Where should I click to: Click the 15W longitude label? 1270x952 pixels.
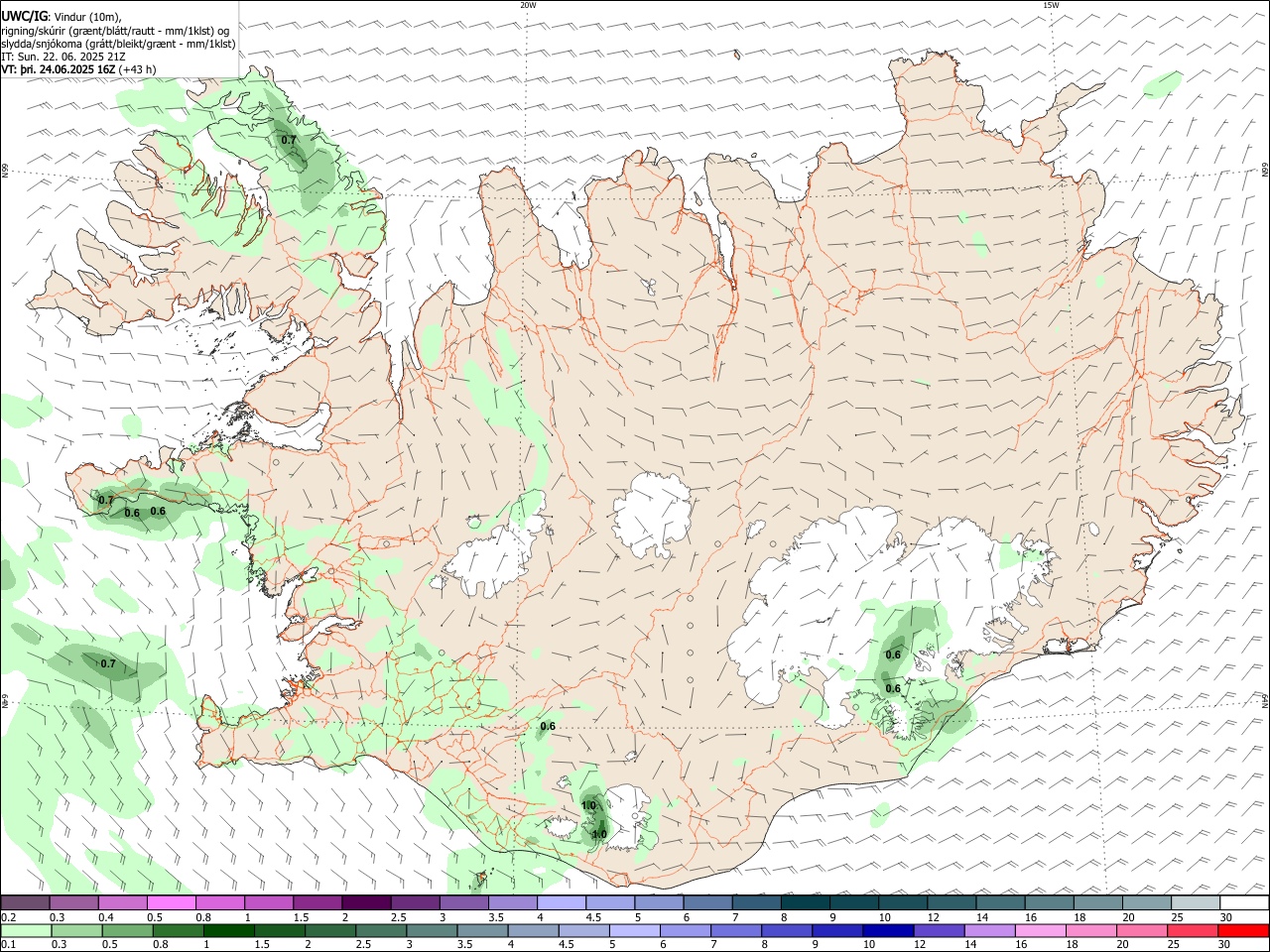click(x=1051, y=5)
